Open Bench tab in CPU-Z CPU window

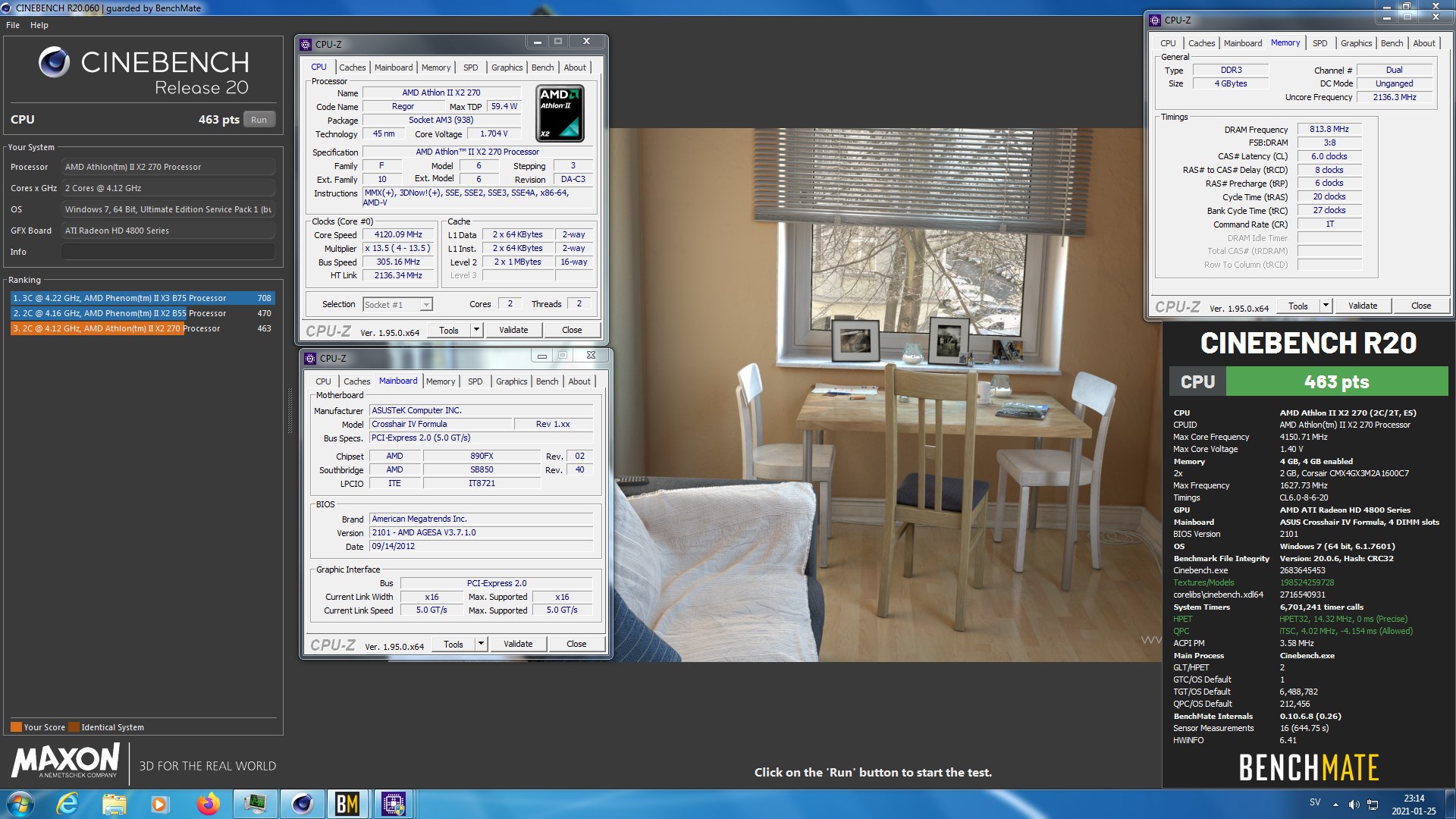click(x=542, y=67)
